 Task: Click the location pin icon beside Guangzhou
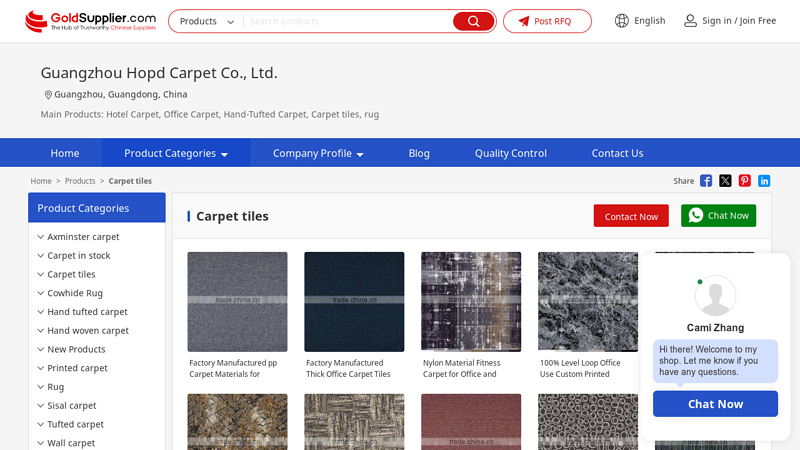(48, 94)
